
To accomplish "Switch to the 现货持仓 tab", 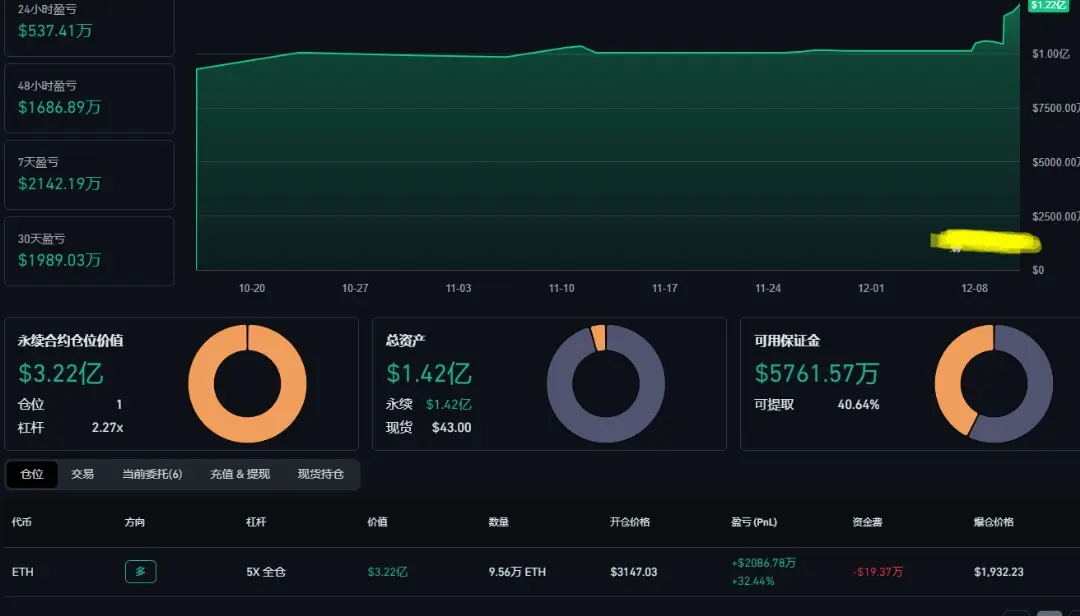I will (x=320, y=474).
